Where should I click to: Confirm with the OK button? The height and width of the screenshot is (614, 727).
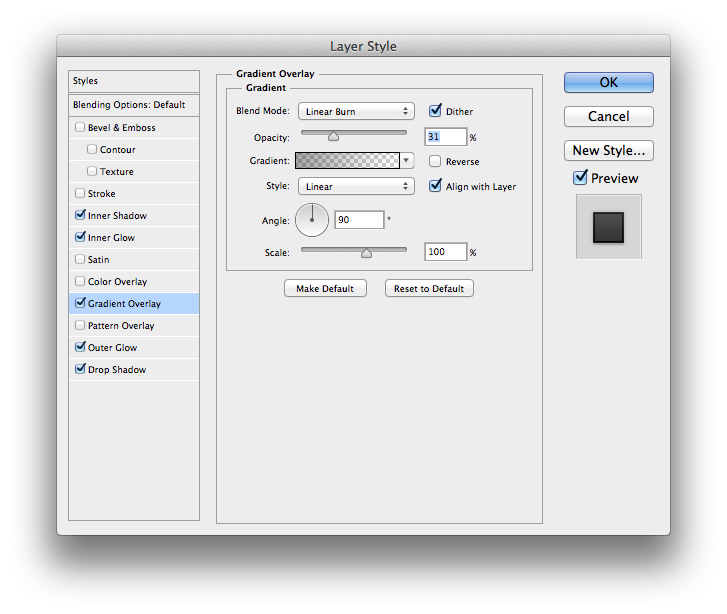609,82
